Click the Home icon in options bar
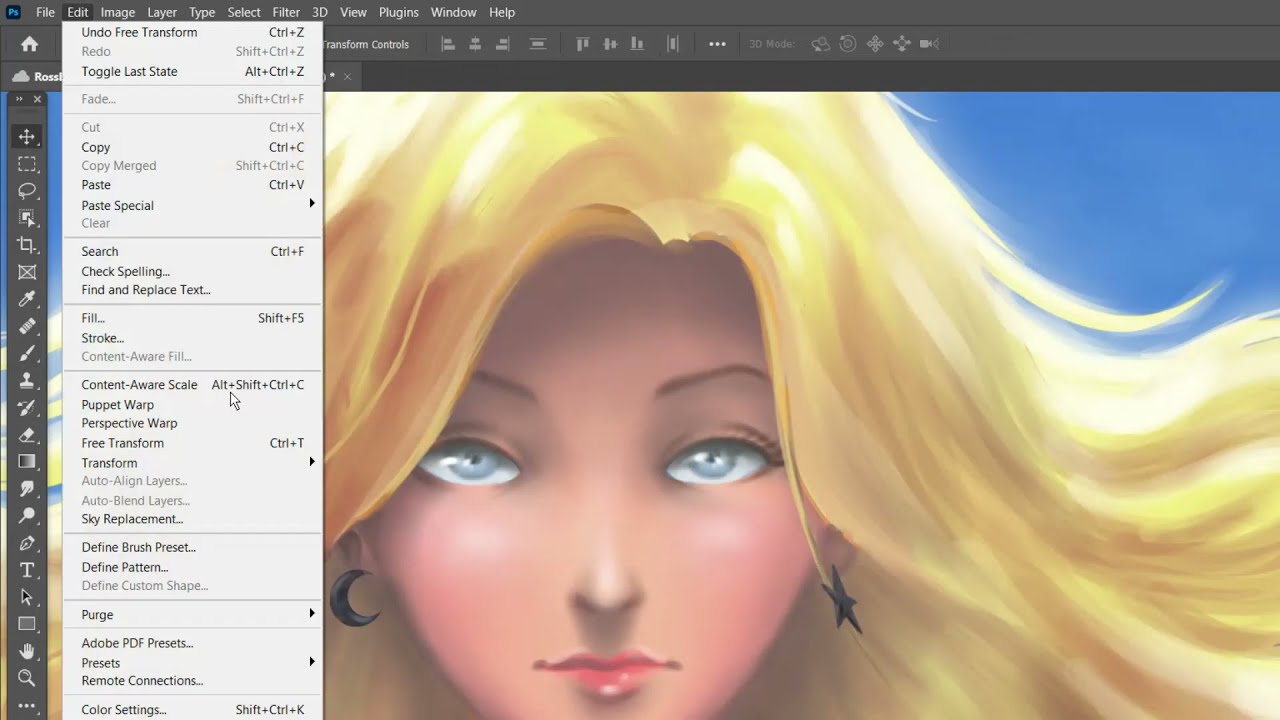The width and height of the screenshot is (1280, 720). (x=29, y=44)
